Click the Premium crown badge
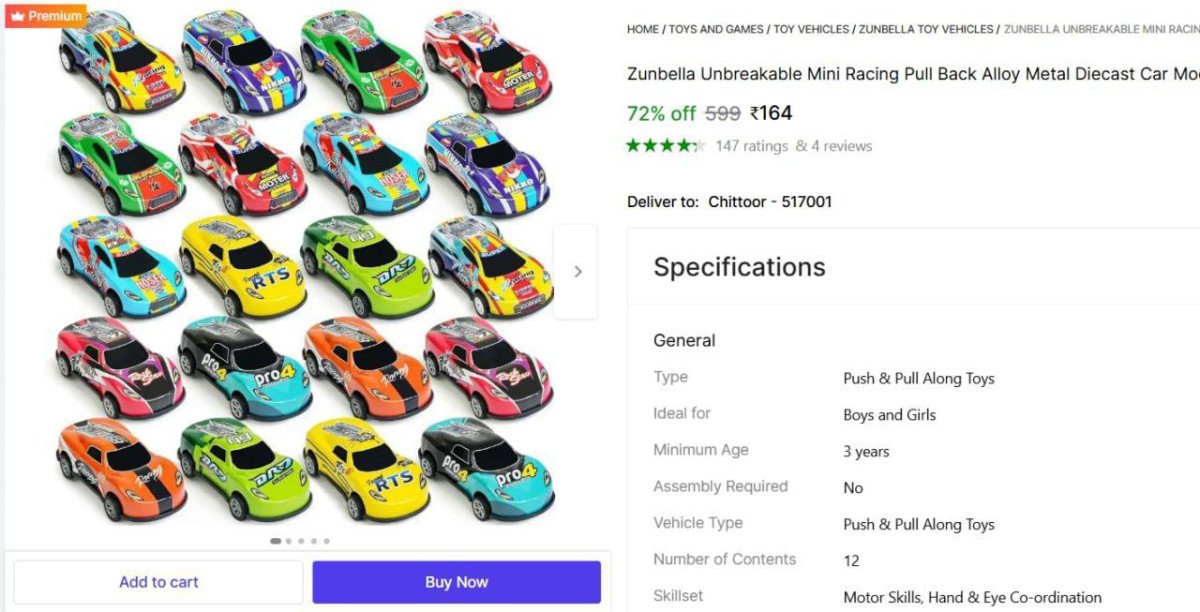The width and height of the screenshot is (1200, 612). (45, 15)
